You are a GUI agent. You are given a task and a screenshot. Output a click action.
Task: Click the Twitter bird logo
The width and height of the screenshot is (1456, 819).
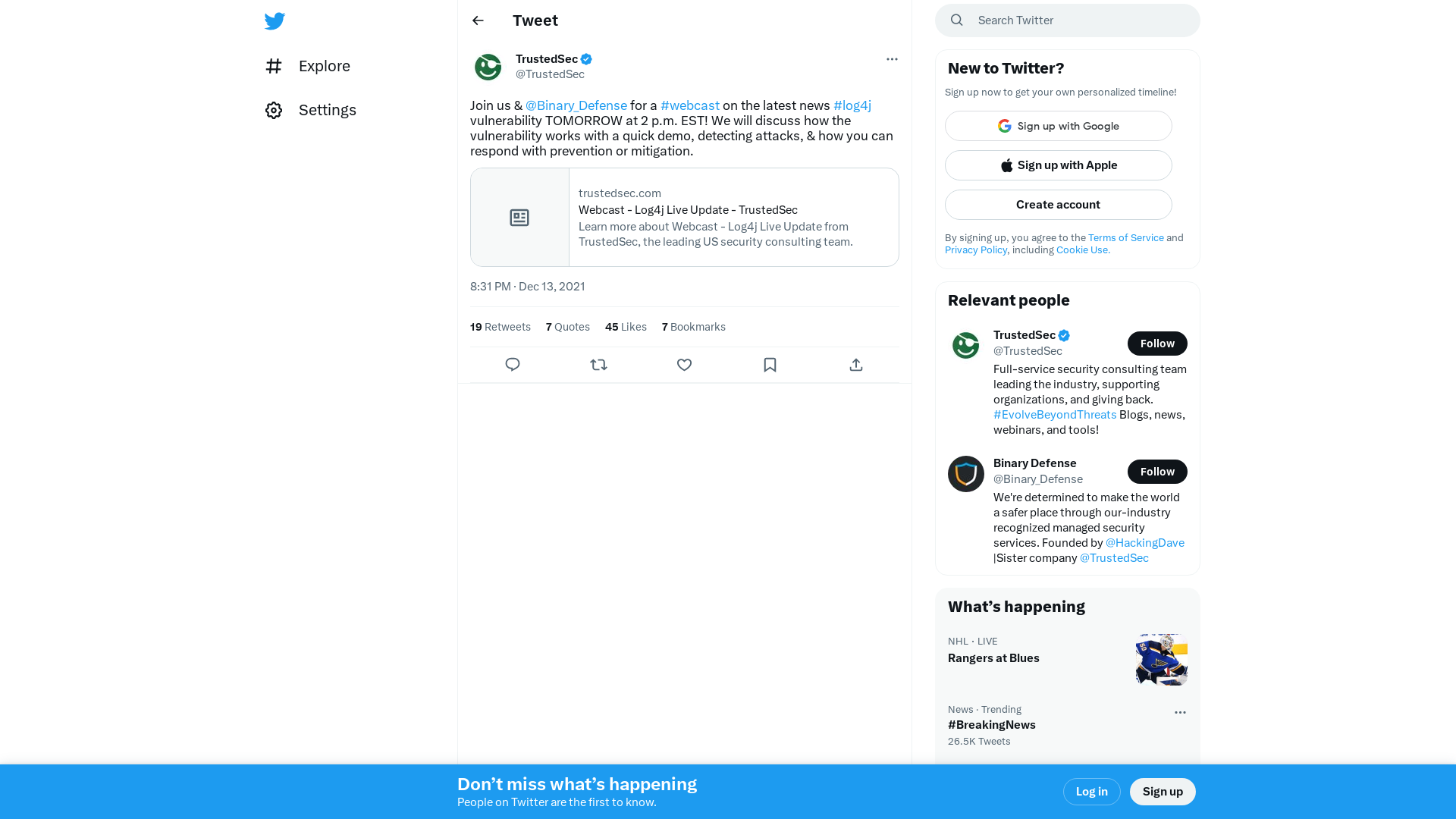tap(275, 21)
